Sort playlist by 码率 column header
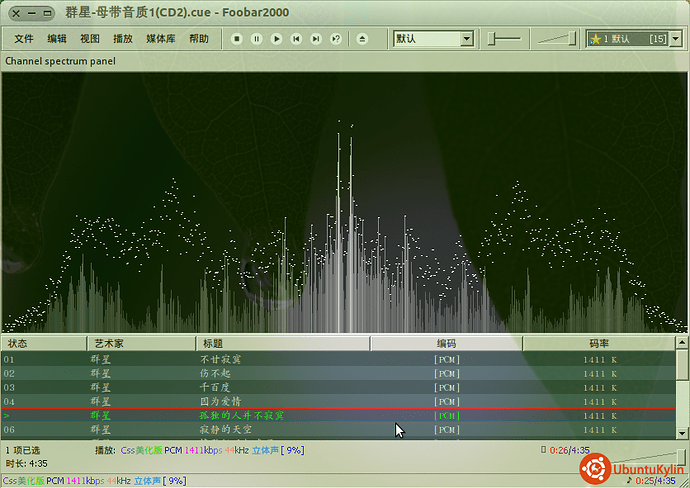690x488 pixels. click(x=599, y=343)
